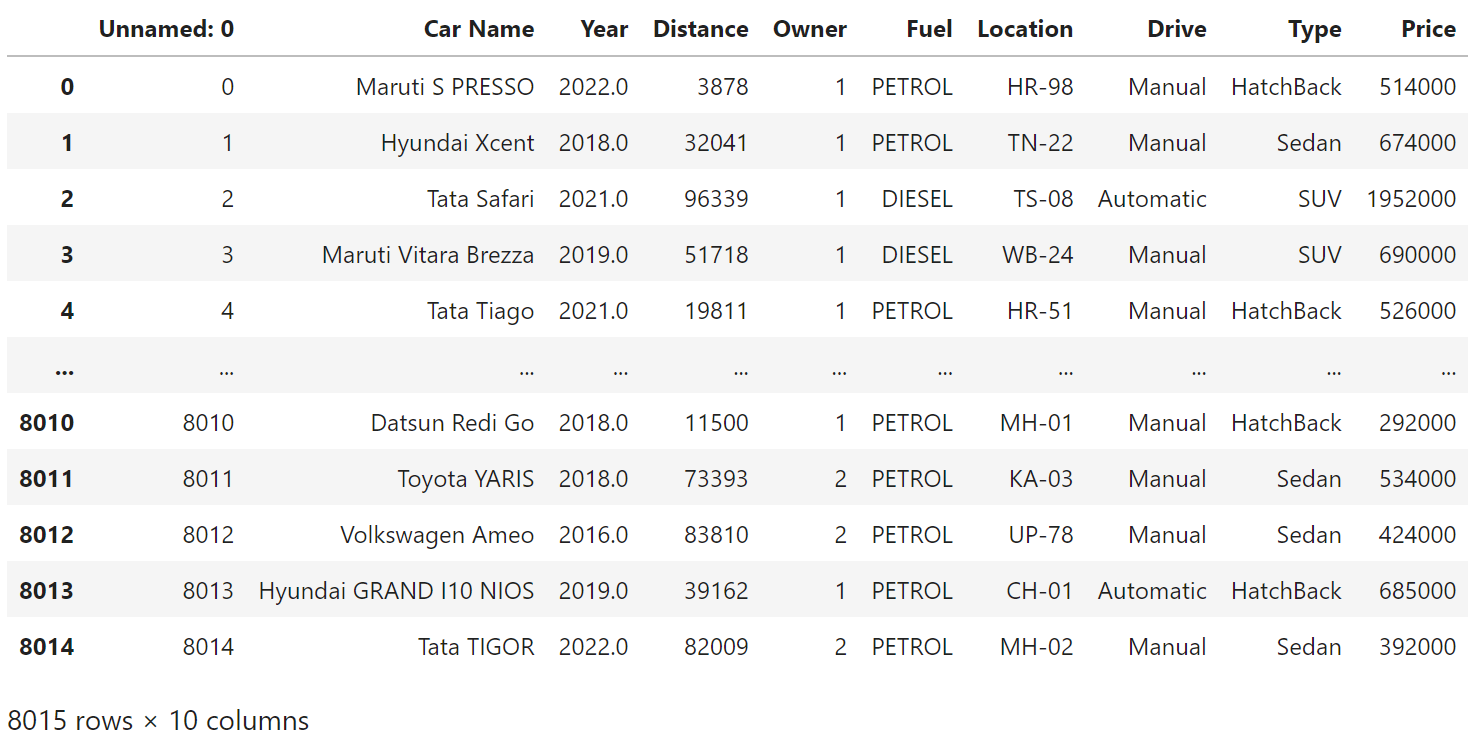This screenshot has height=740, width=1477.
Task: Select the 'Hyundai Xcent' cell
Action: (x=458, y=143)
